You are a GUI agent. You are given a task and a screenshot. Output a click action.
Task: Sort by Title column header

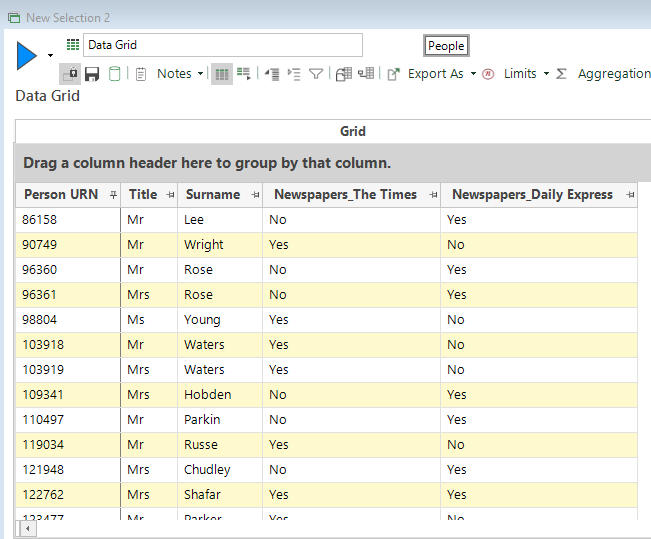(143, 194)
